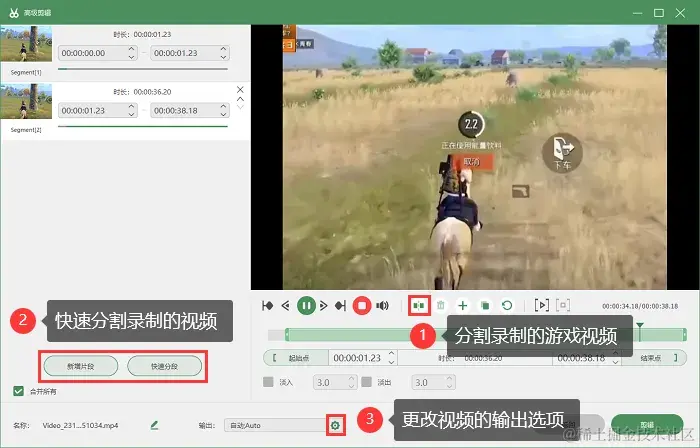Select the Segment[1] thumbnail

point(26,43)
